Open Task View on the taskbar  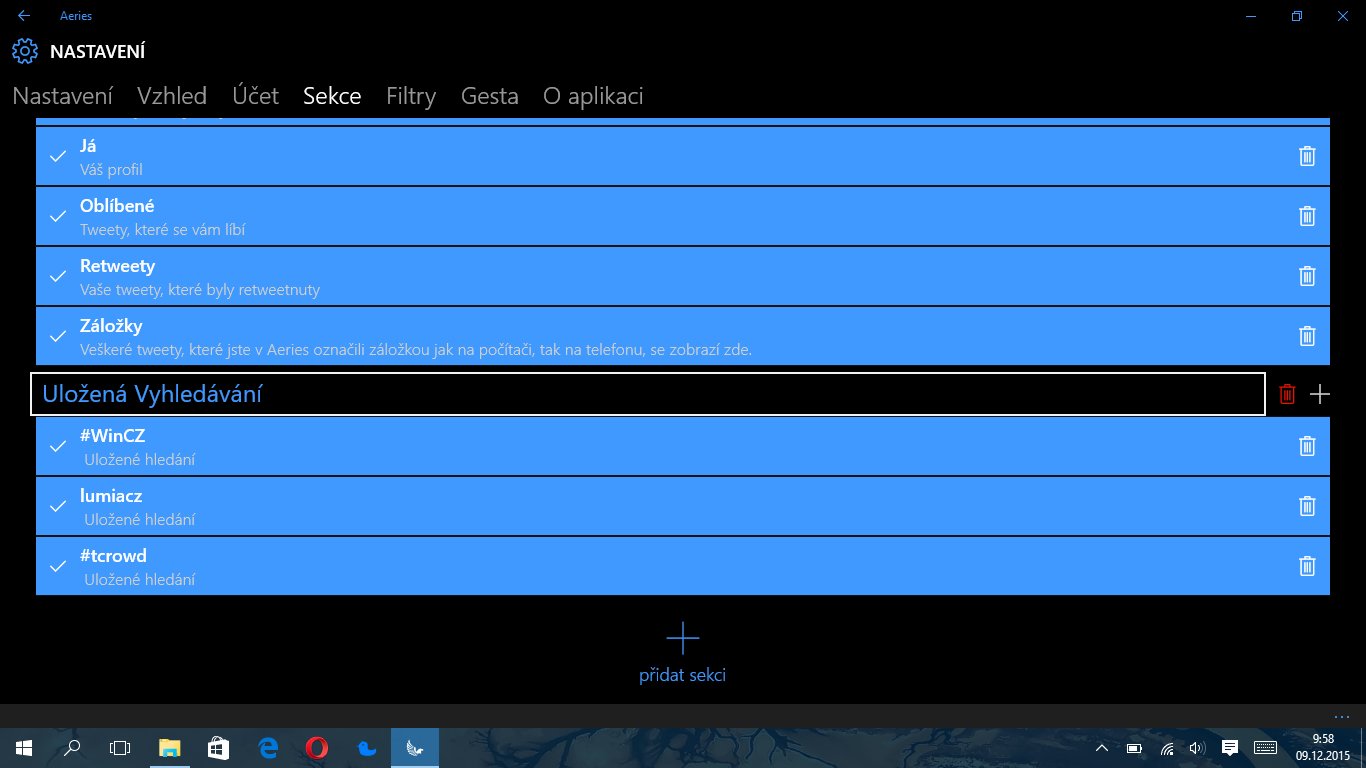[120, 748]
